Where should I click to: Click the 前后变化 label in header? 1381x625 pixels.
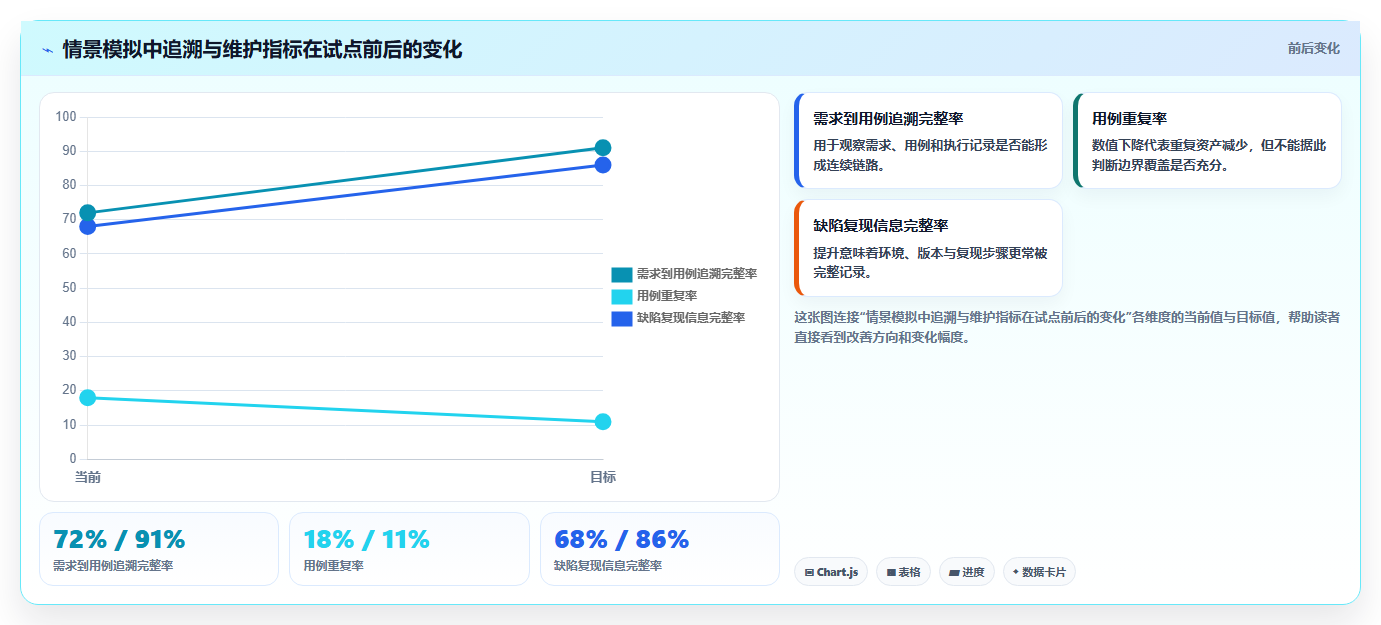coord(1313,48)
